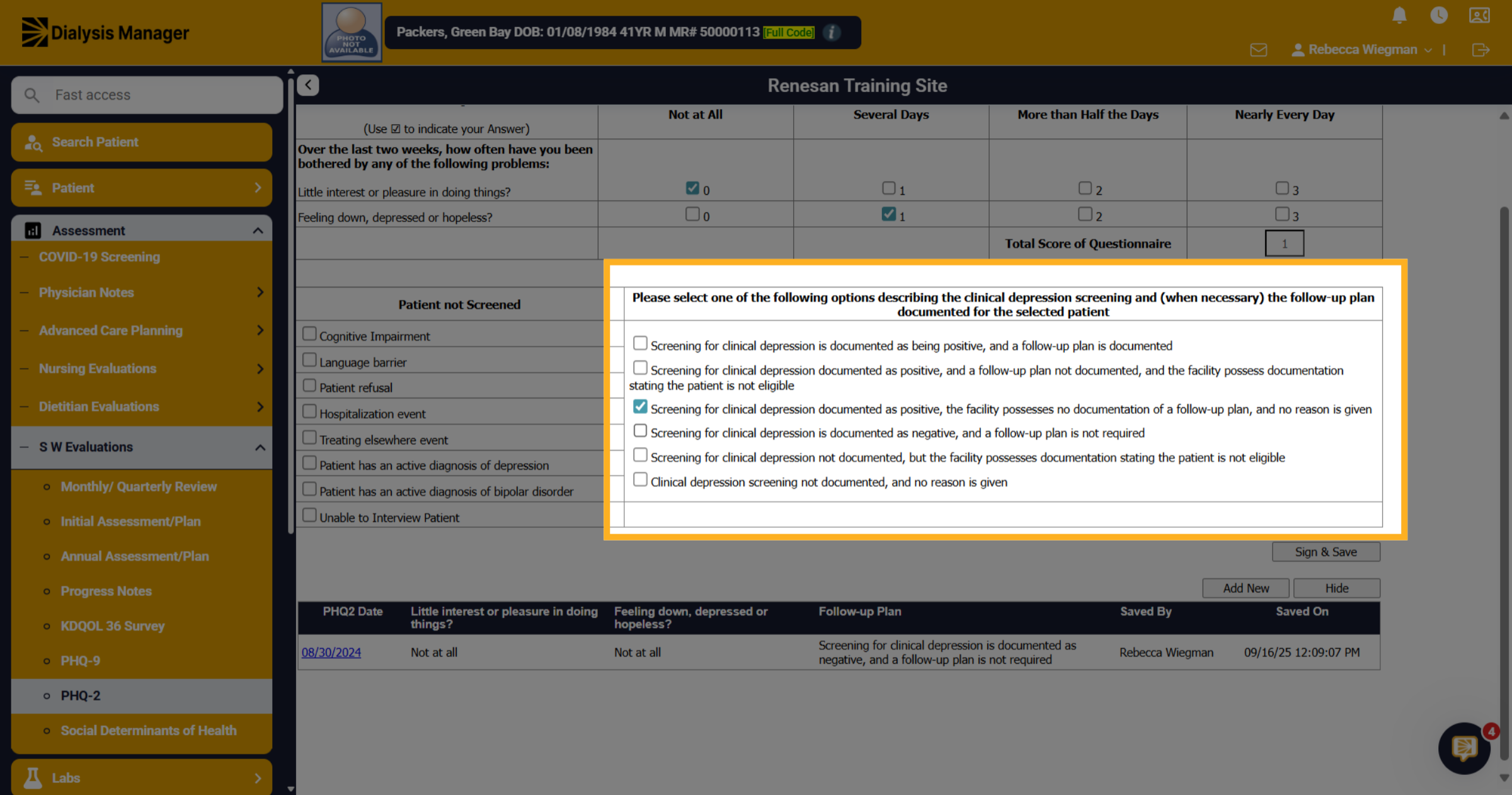Open the Rebecca Wiegman user dropdown

tap(1361, 50)
